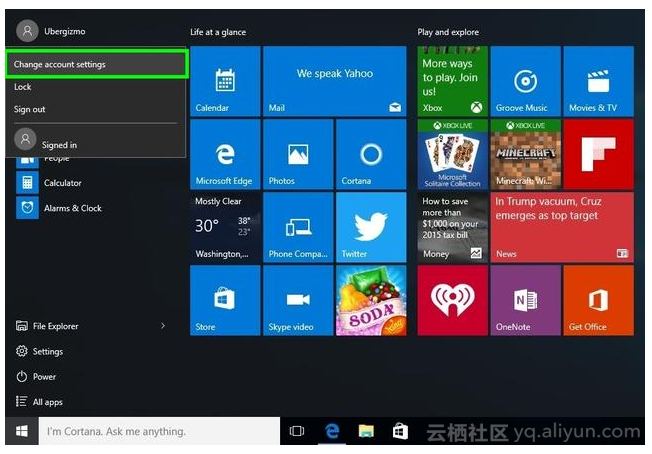This screenshot has height=454, width=652.
Task: Open the Calendar tile
Action: [225, 81]
